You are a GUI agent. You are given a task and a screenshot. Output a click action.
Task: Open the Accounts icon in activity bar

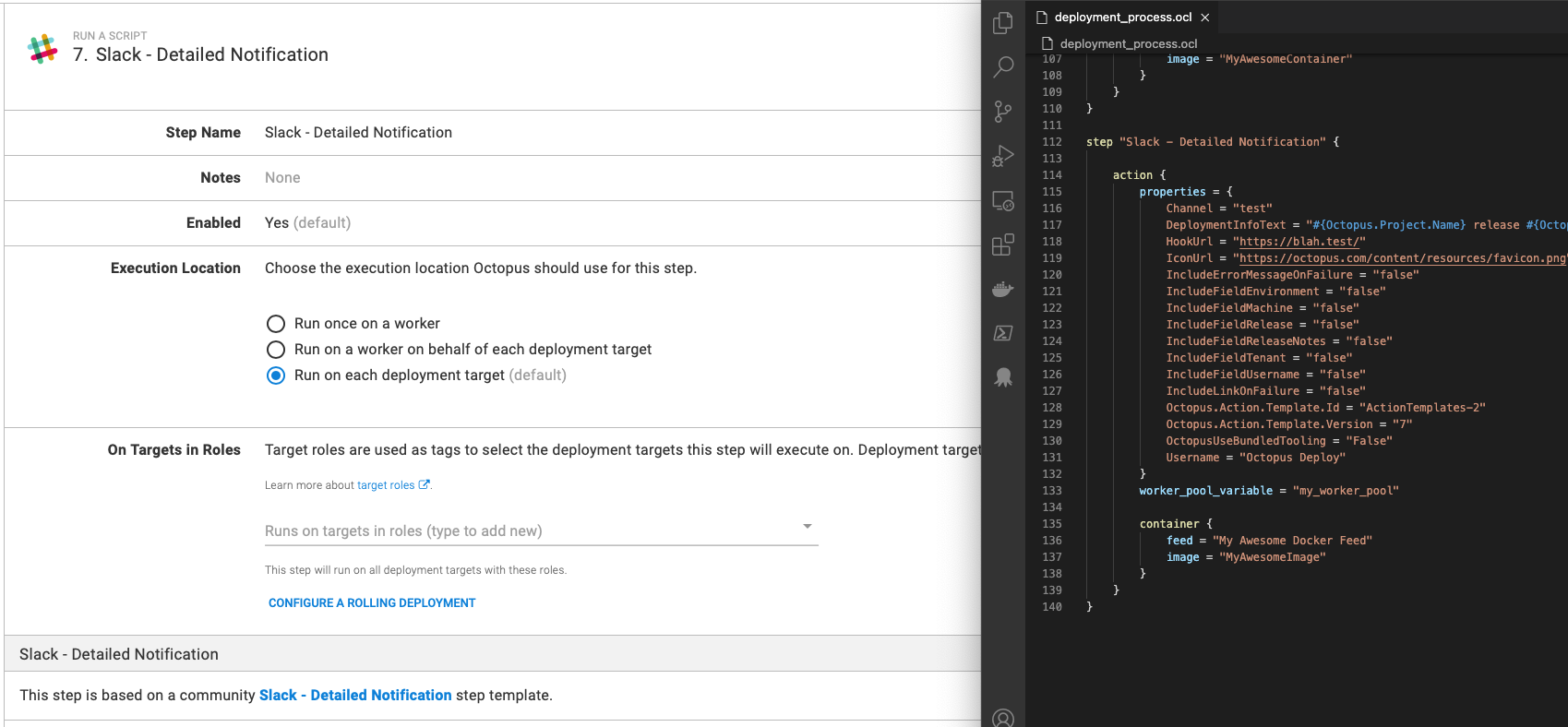point(1003,719)
